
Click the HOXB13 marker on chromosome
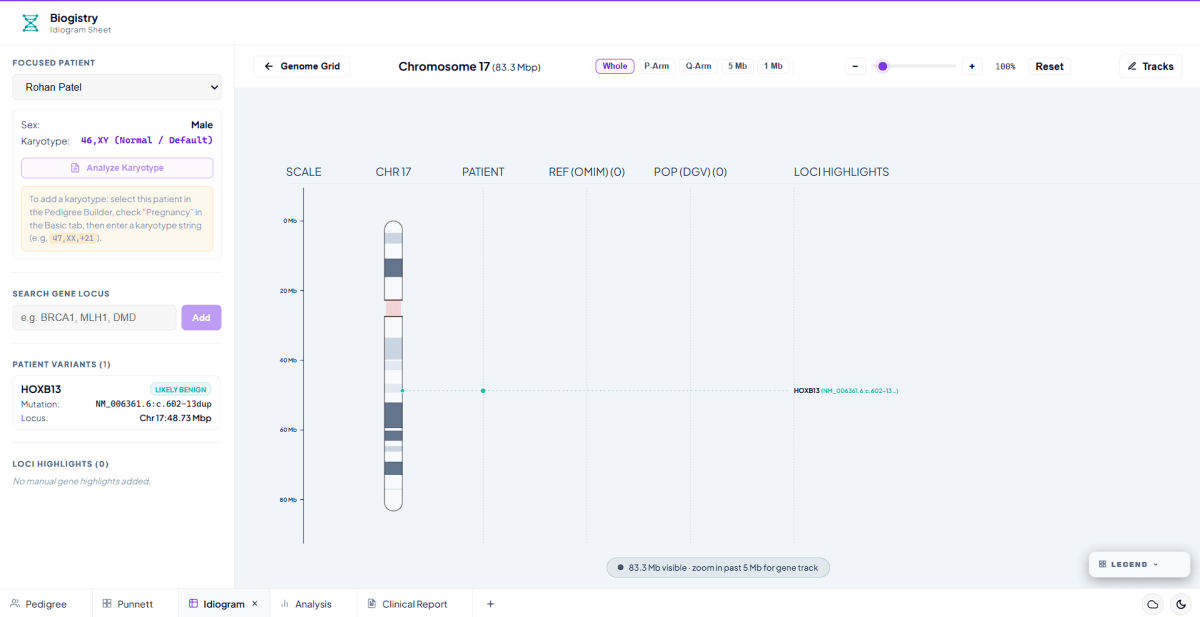pyautogui.click(x=402, y=390)
